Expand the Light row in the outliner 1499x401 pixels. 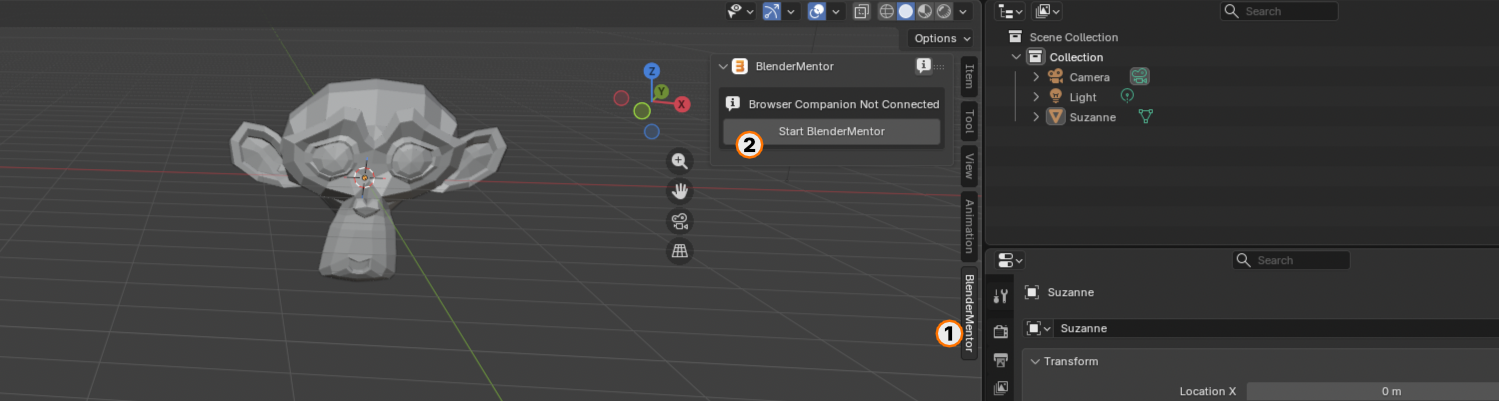point(1036,97)
